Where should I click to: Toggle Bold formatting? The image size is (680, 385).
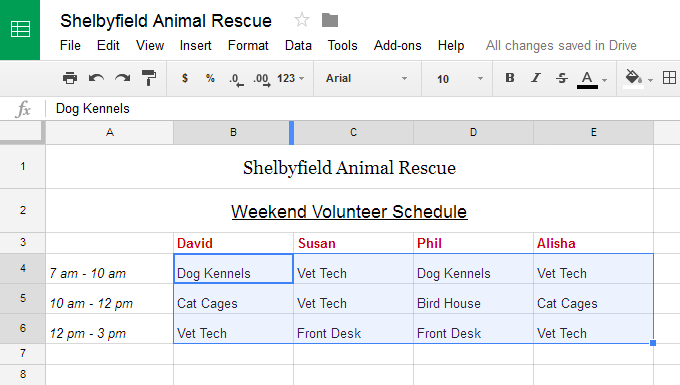[x=510, y=78]
